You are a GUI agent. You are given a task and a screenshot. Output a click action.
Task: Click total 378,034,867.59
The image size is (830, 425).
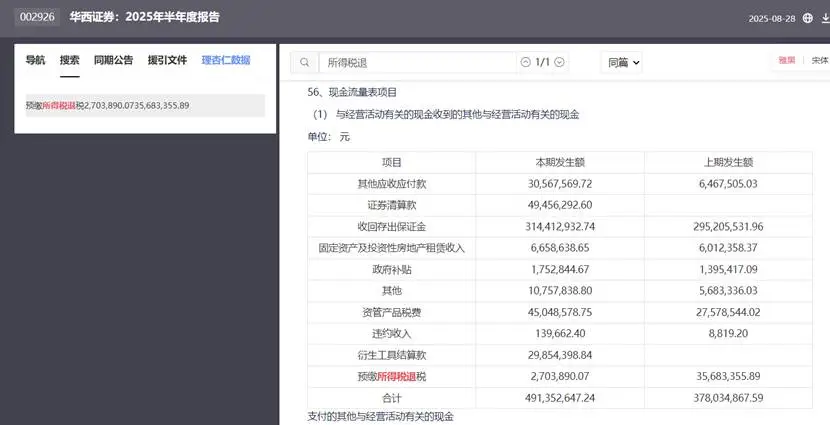tap(728, 398)
